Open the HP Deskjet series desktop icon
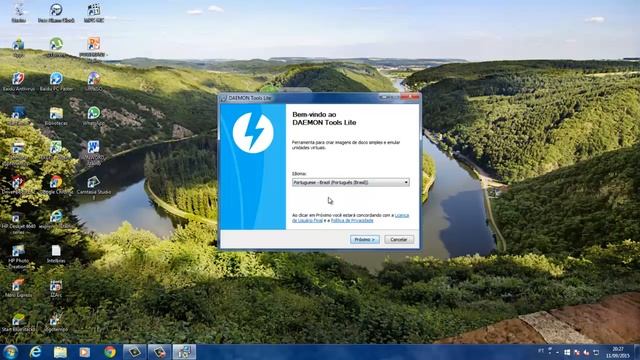Screen dimensions: 640x360 (18, 223)
